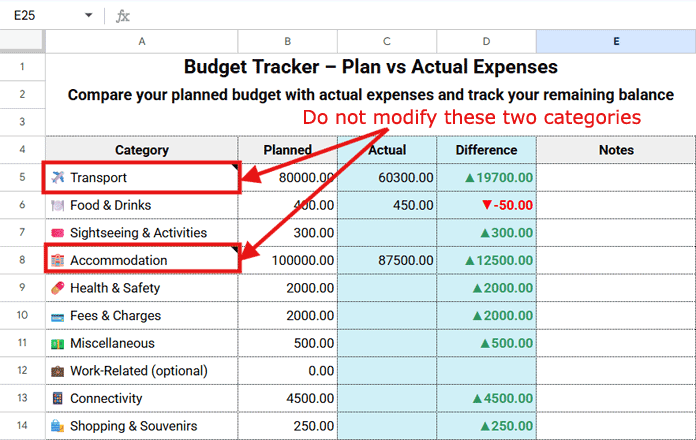Select the Miscellaneous category cell
Screen dimensions: 696x440
142,343
